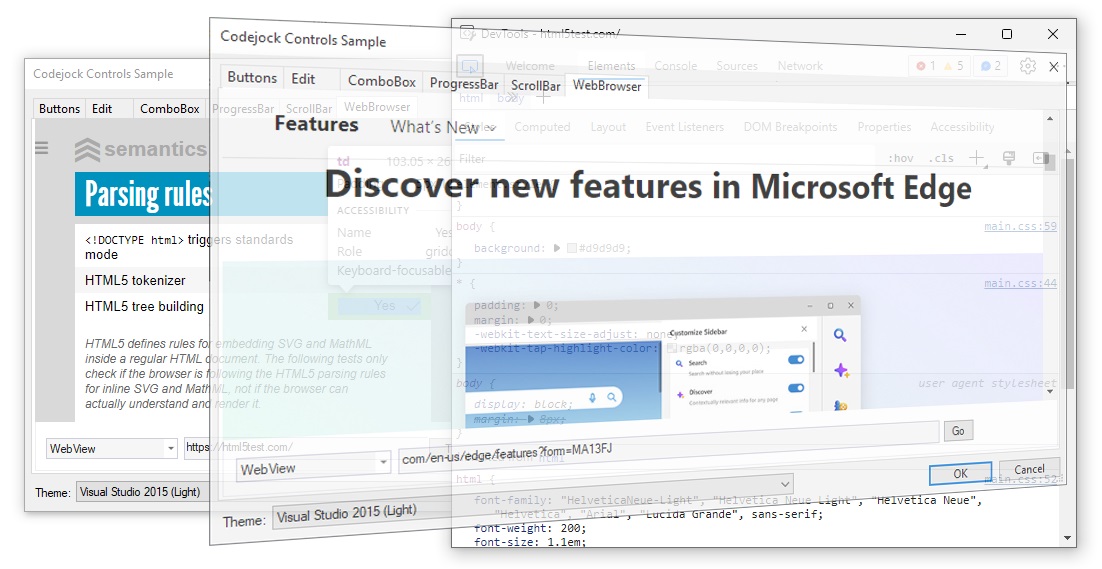Viewport: 1102px width, 569px height.
Task: Open WebView combo box in the middle window
Action: click(313, 467)
